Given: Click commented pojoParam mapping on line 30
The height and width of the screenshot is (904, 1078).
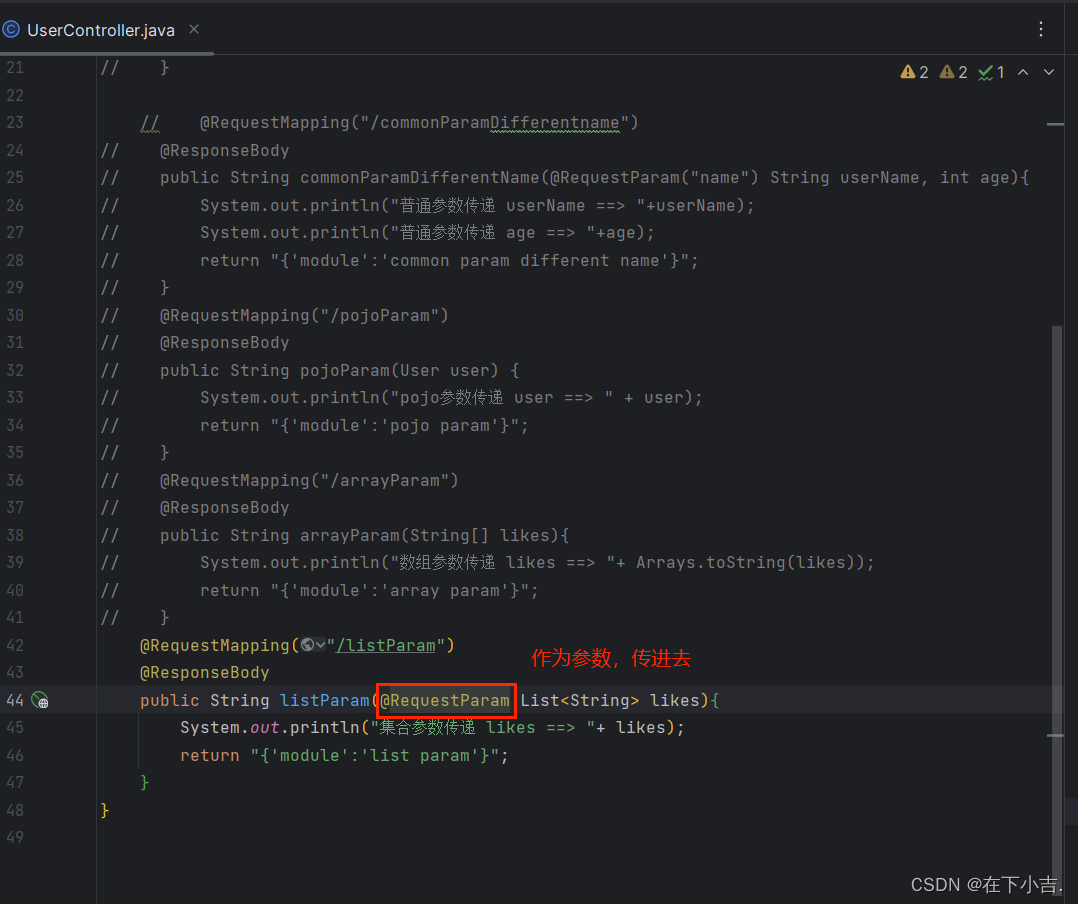Looking at the screenshot, I should click(x=304, y=316).
